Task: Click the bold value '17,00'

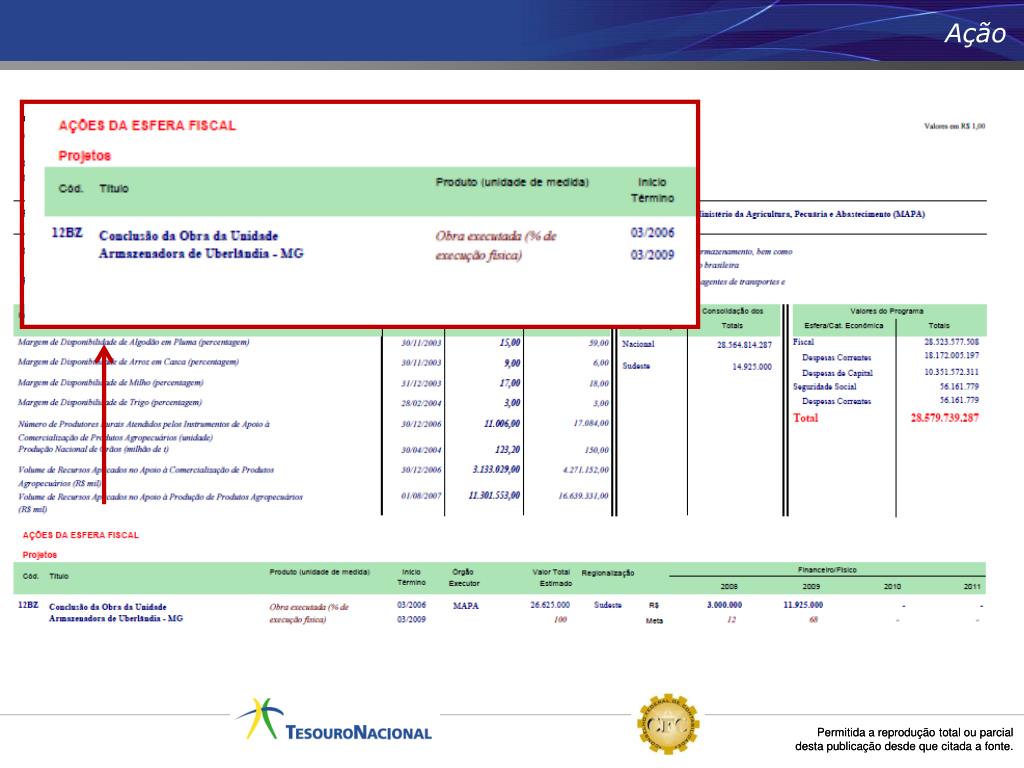Action: point(510,383)
